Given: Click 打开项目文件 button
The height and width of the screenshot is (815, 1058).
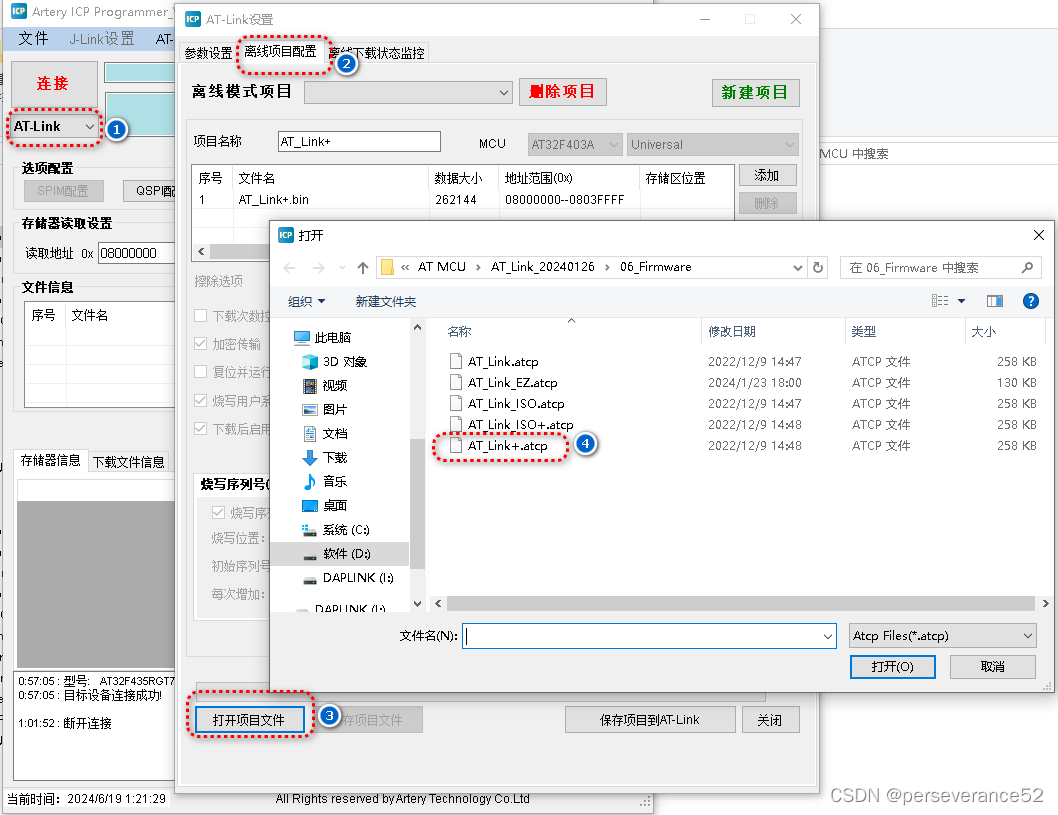Looking at the screenshot, I should (x=249, y=720).
